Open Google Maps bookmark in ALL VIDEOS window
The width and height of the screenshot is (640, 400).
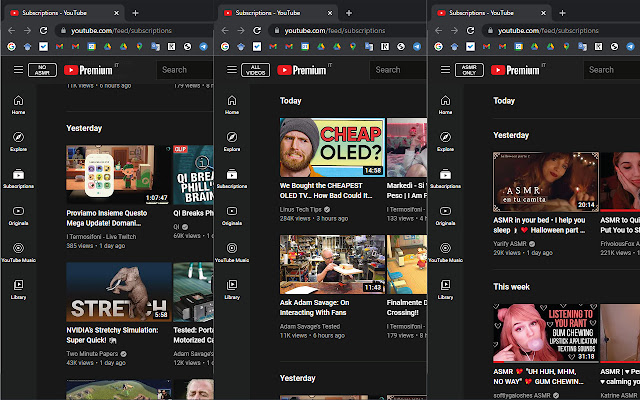(353, 47)
